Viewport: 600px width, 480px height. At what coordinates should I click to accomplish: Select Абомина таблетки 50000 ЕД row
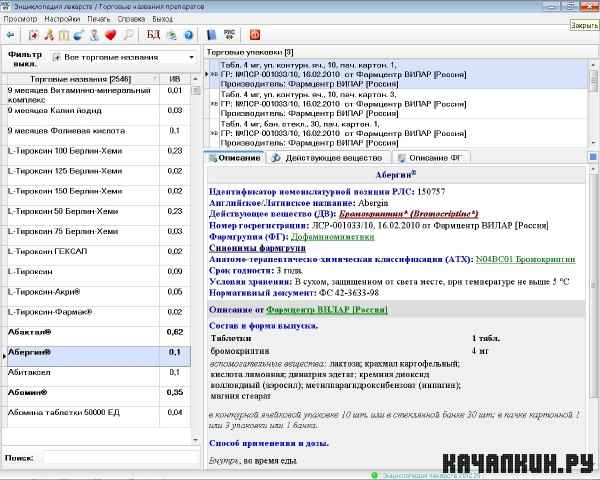pyautogui.click(x=98, y=417)
